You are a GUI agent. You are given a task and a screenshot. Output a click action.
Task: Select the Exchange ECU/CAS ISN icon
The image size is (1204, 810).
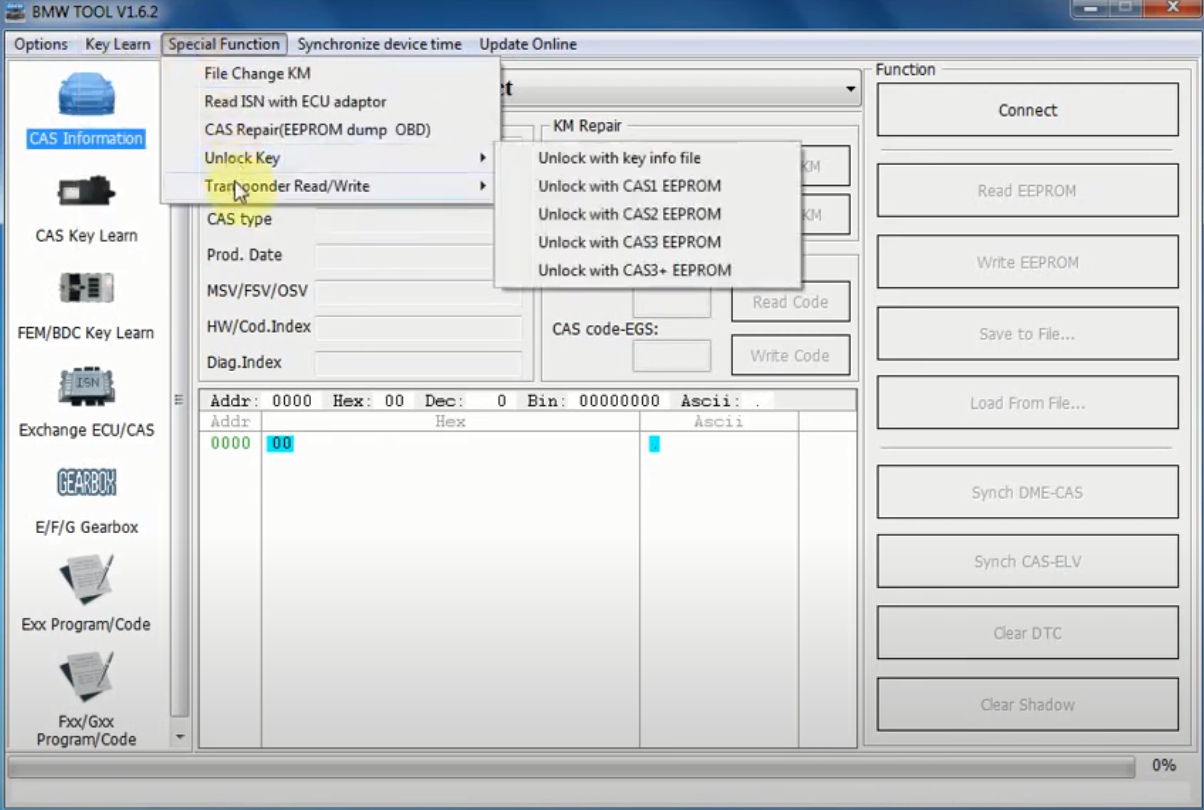click(x=86, y=386)
